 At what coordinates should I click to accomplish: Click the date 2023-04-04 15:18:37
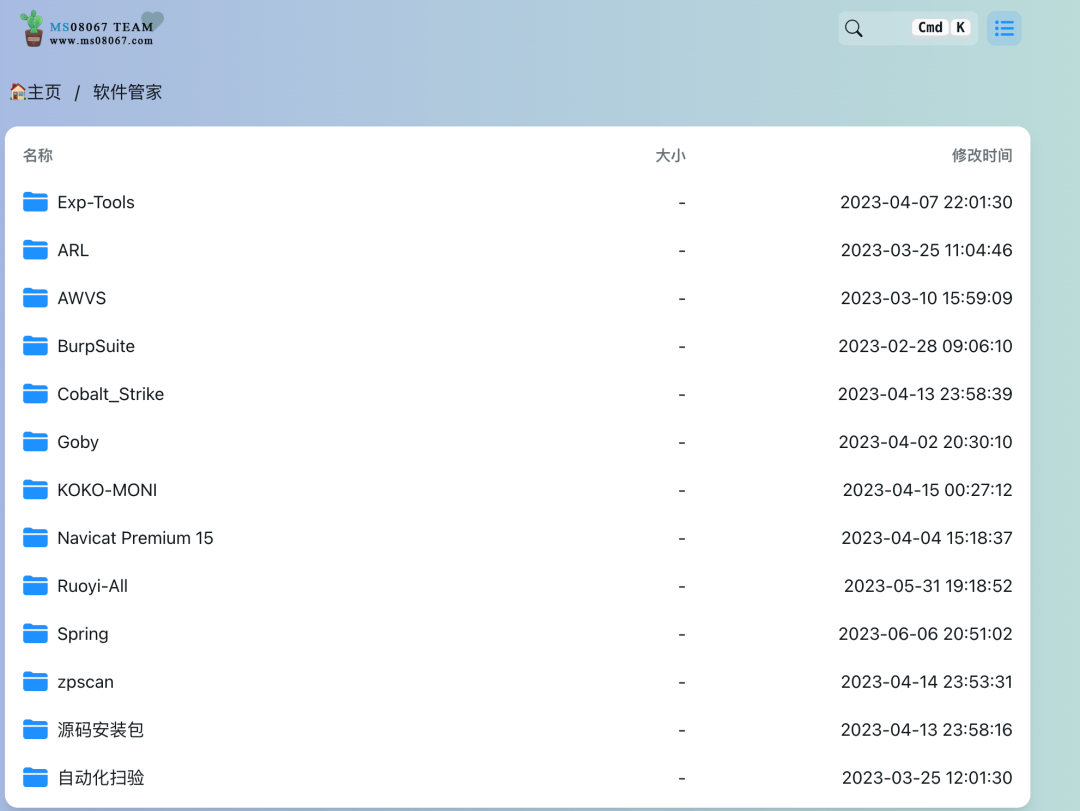926,537
